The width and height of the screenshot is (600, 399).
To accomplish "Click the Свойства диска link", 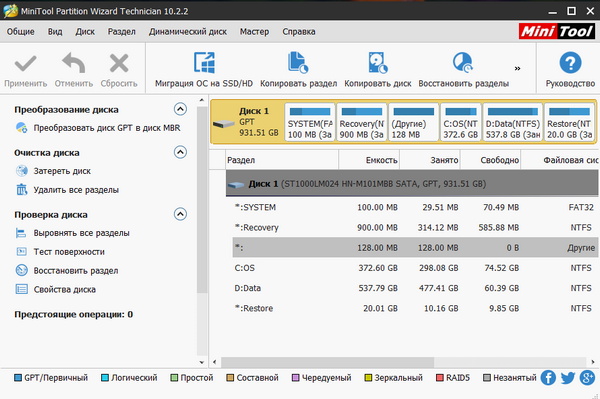I will coord(65,290).
